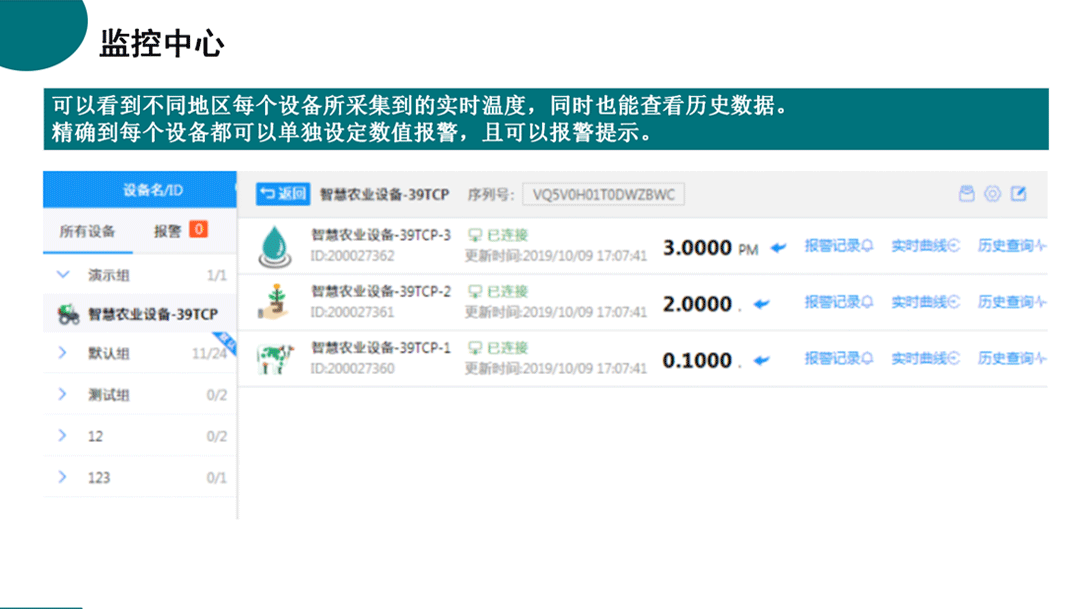Click the blue arrow next to value 3.0000
The image size is (1080, 609).
[778, 248]
